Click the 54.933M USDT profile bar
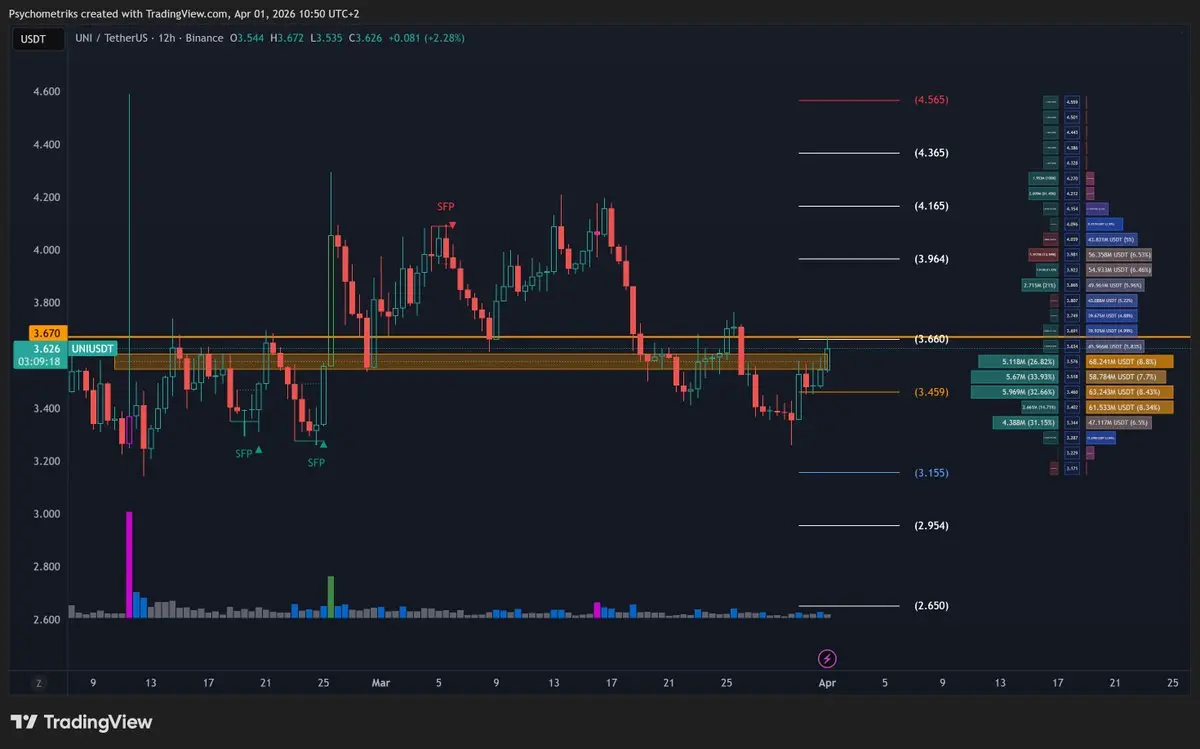Screen dimensions: 1200x749 point(1118,270)
